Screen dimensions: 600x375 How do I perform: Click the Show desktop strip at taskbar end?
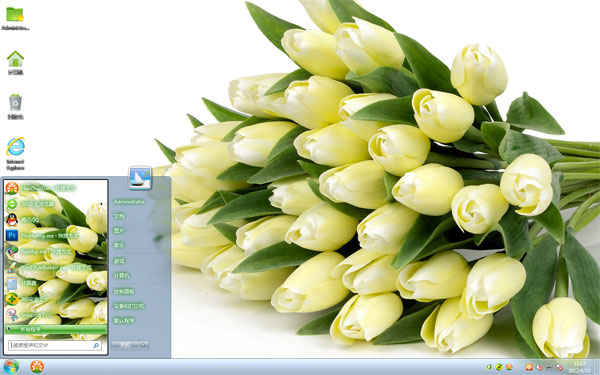(597, 367)
